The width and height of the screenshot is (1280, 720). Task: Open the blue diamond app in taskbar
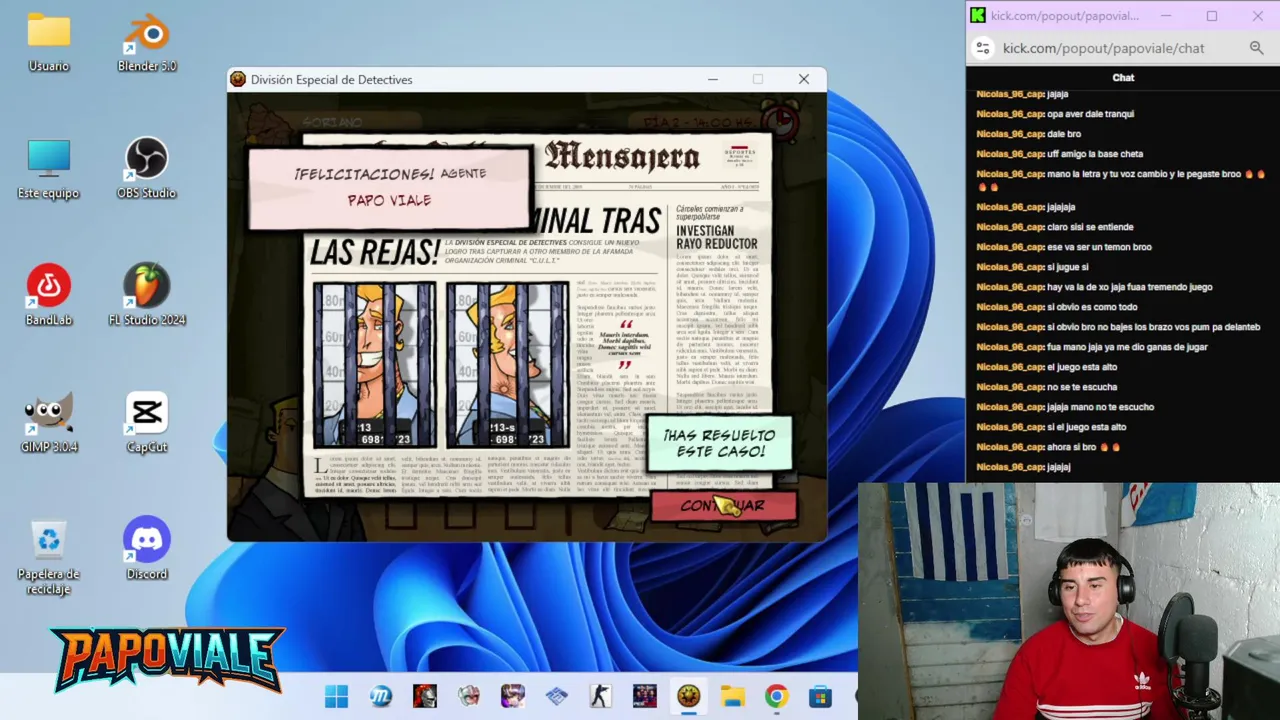pos(556,696)
